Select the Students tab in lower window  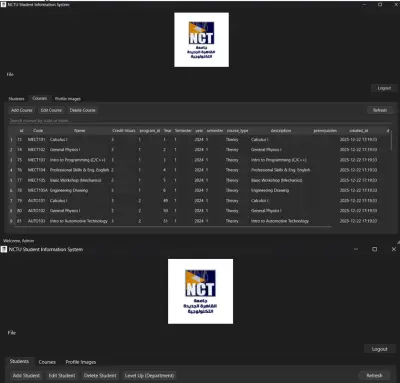[19, 361]
